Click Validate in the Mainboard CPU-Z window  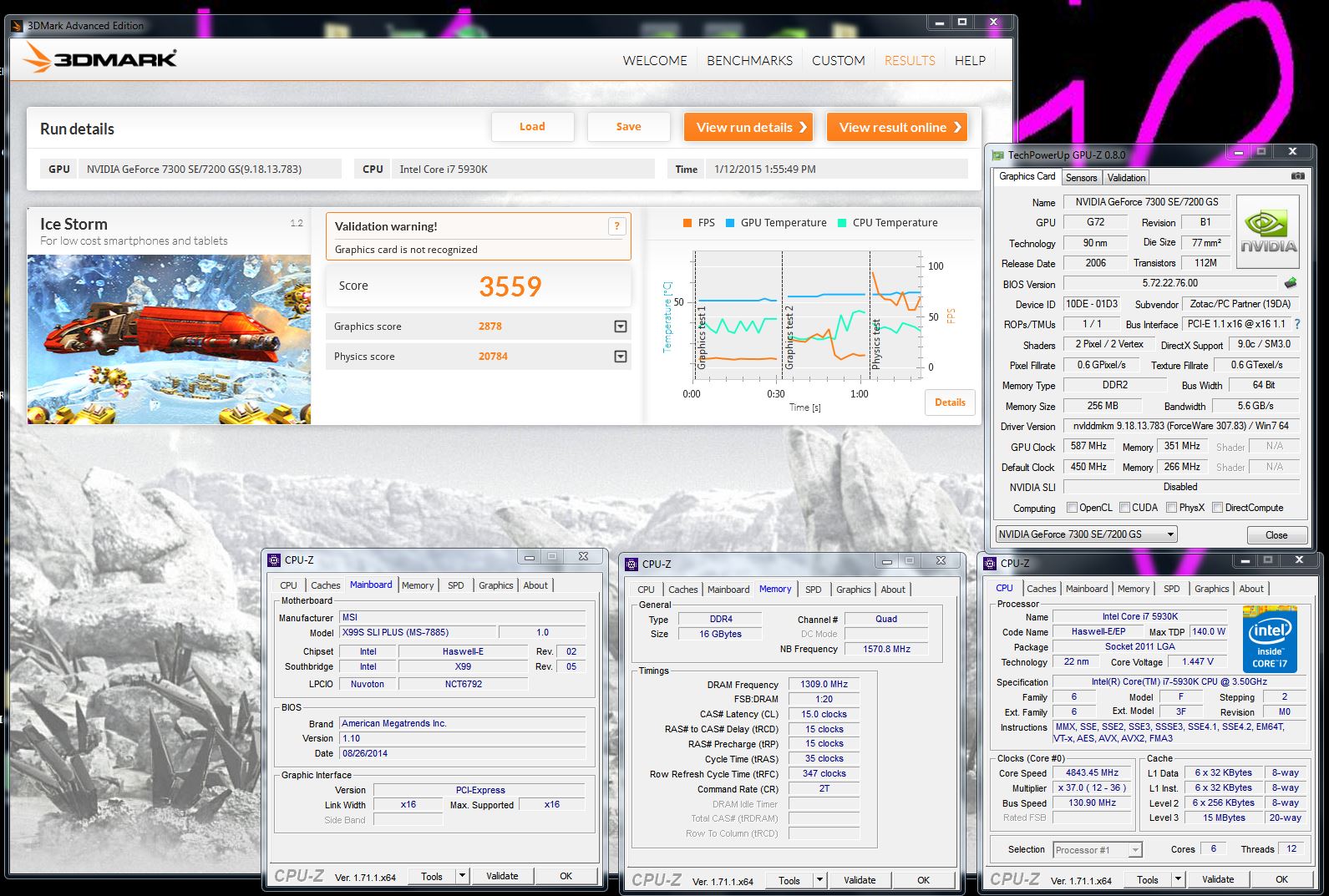coord(502,876)
